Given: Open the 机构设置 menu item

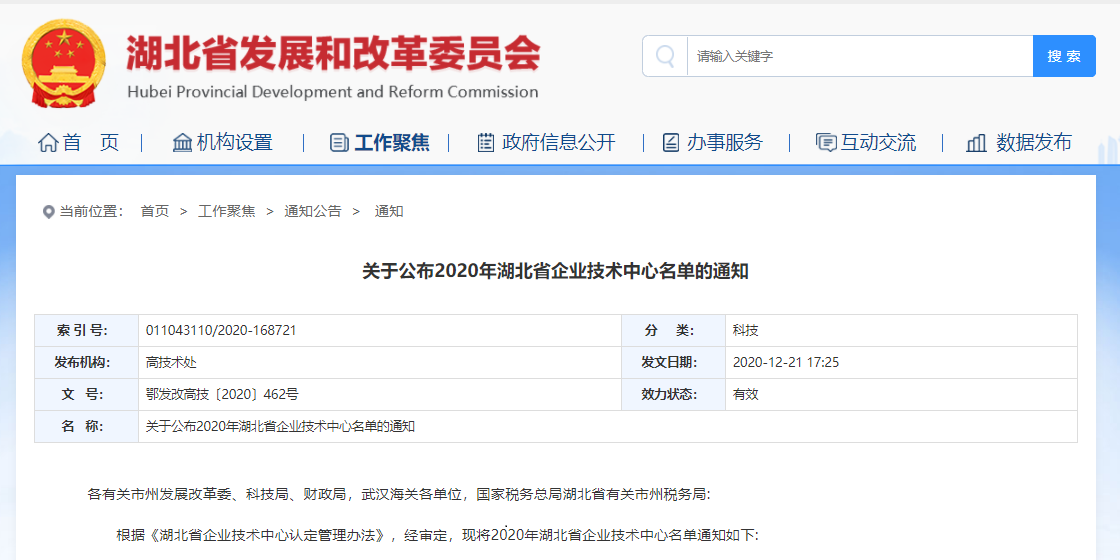Looking at the screenshot, I should 235,143.
